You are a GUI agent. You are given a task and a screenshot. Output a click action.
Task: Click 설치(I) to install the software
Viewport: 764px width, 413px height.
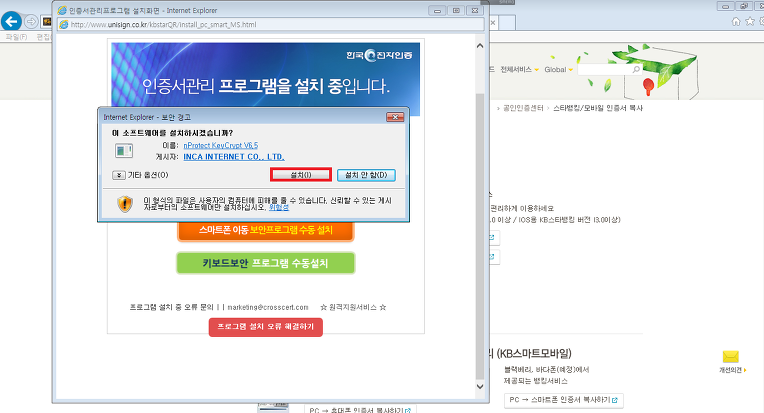click(301, 175)
